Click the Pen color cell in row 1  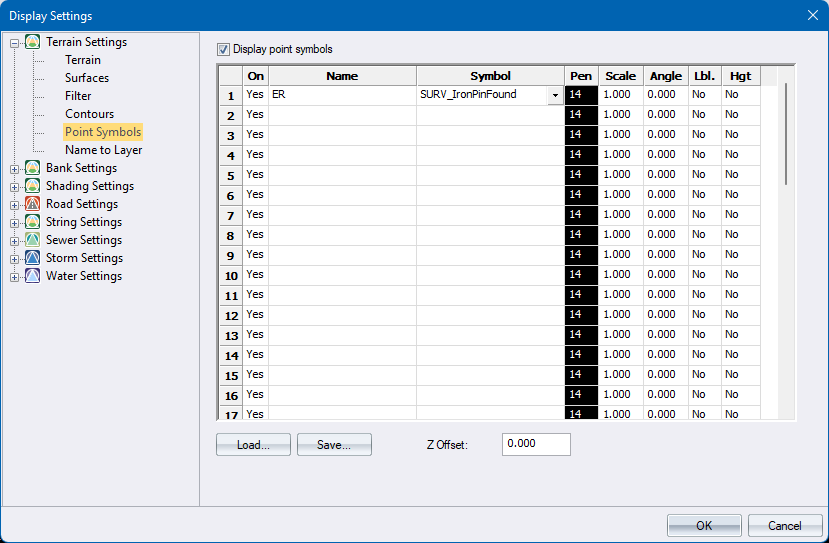tap(581, 95)
